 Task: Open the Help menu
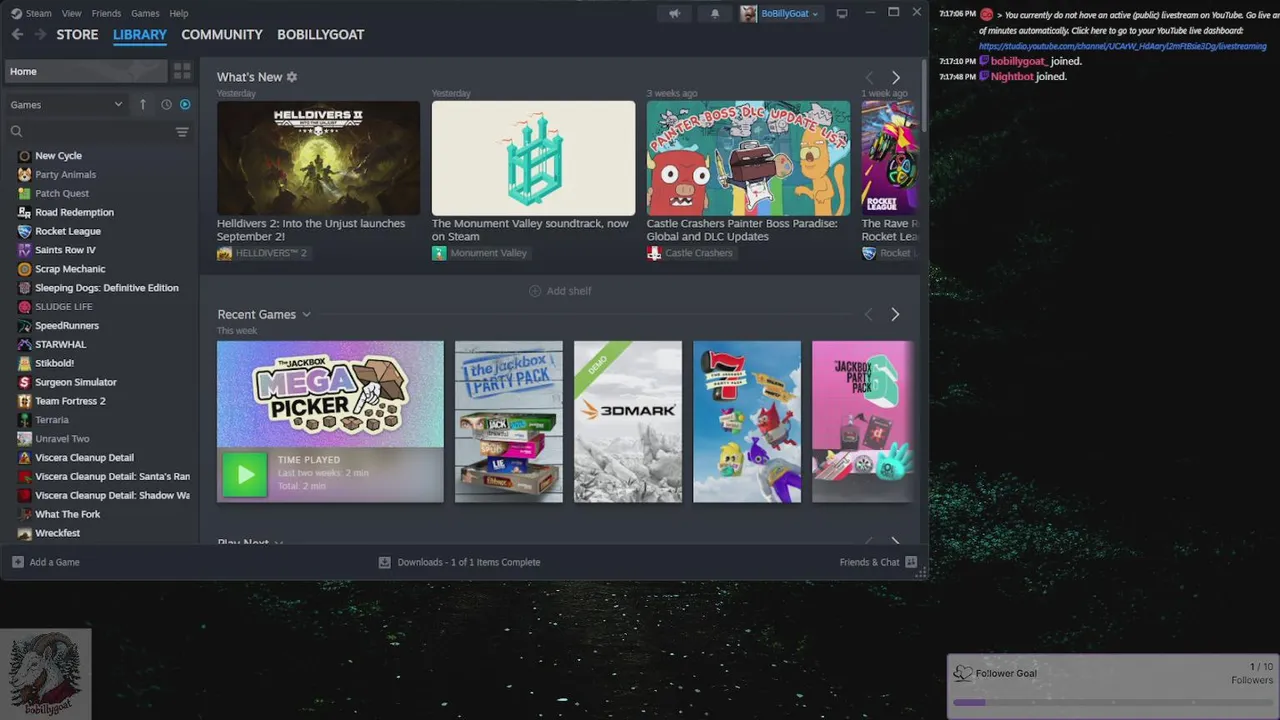point(179,13)
